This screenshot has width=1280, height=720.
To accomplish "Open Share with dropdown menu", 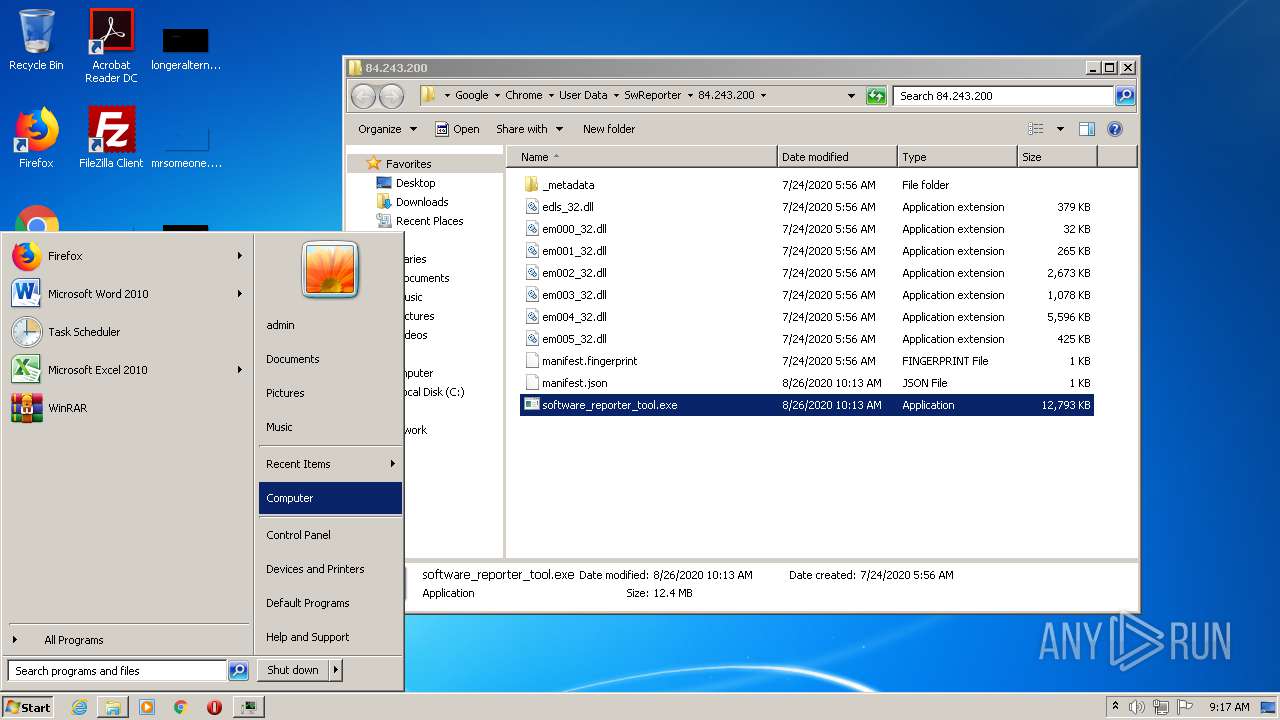I will coord(529,129).
